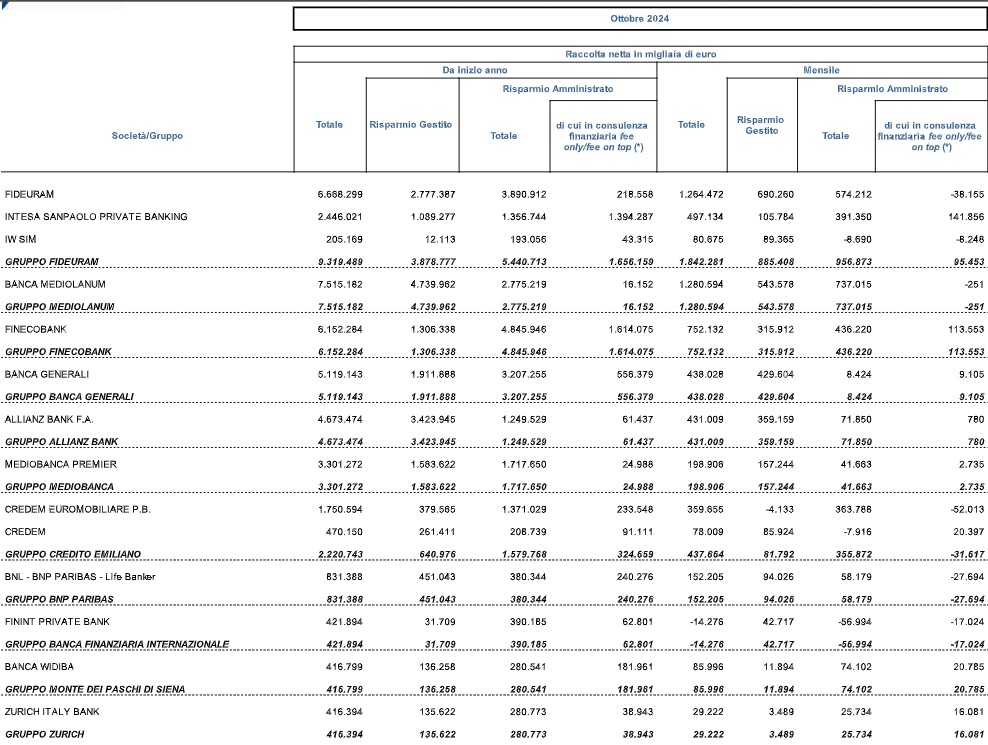Click IW SIM monthly value -8.690
Screen dimensions: 988x745
[x=856, y=240]
